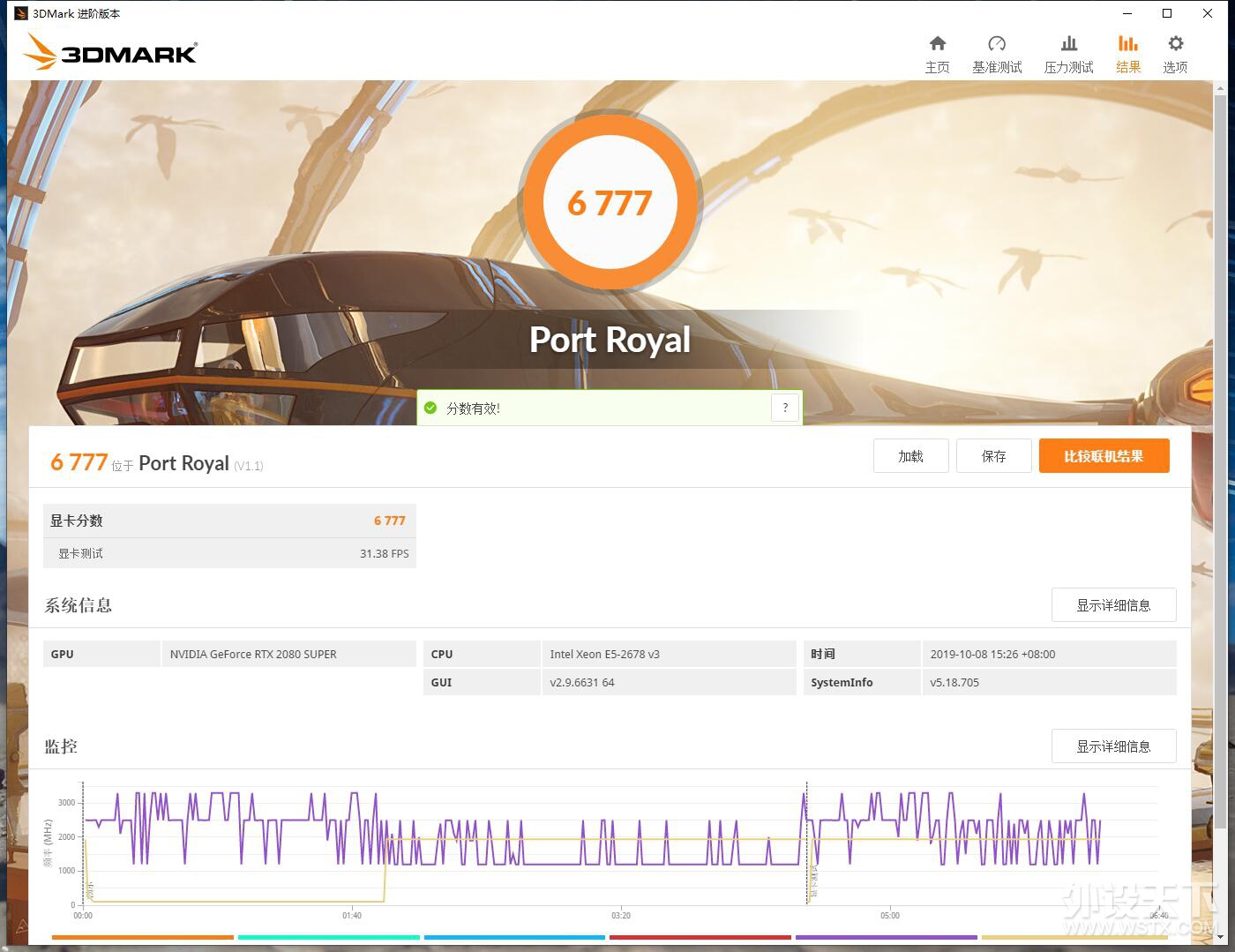Click the vertical scrollbar up arrow
This screenshot has width=1235, height=952.
pos(1221,87)
